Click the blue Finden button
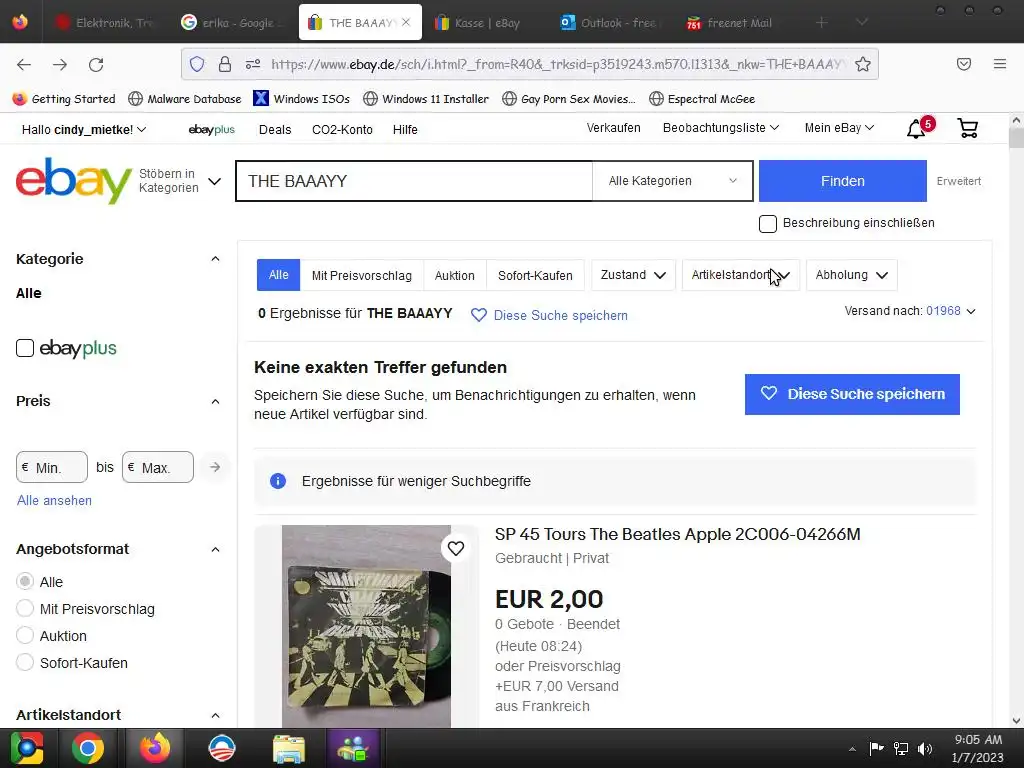 (x=842, y=181)
